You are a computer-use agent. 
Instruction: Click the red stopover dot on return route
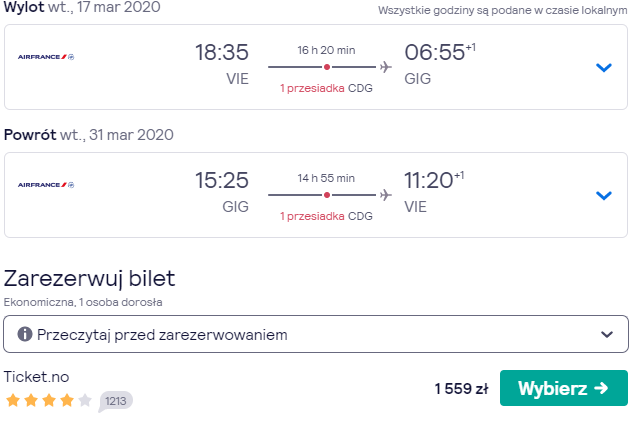coord(326,195)
